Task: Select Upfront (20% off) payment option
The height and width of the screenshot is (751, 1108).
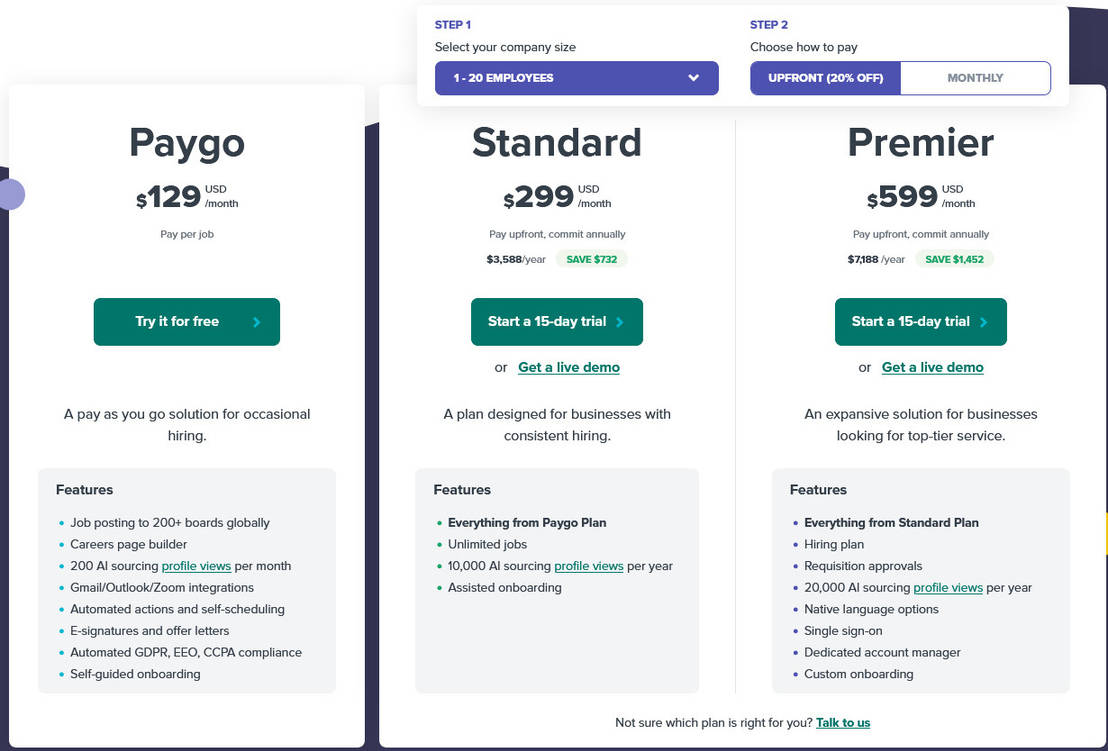Action: point(825,78)
